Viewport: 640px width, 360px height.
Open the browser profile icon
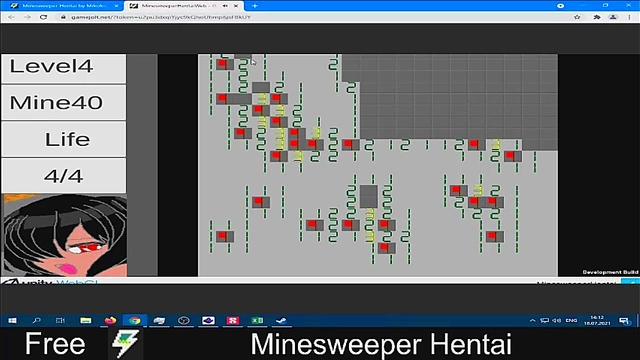point(613,17)
